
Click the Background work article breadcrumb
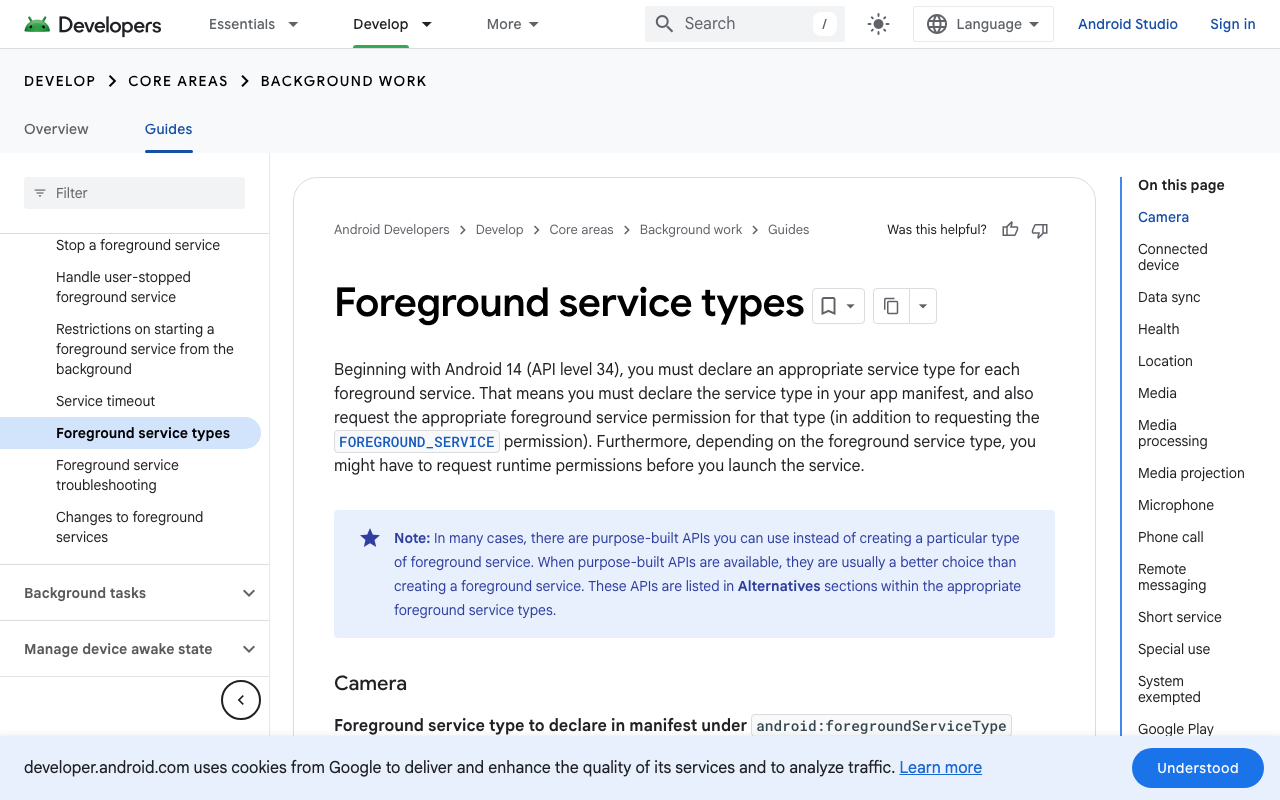tap(691, 230)
